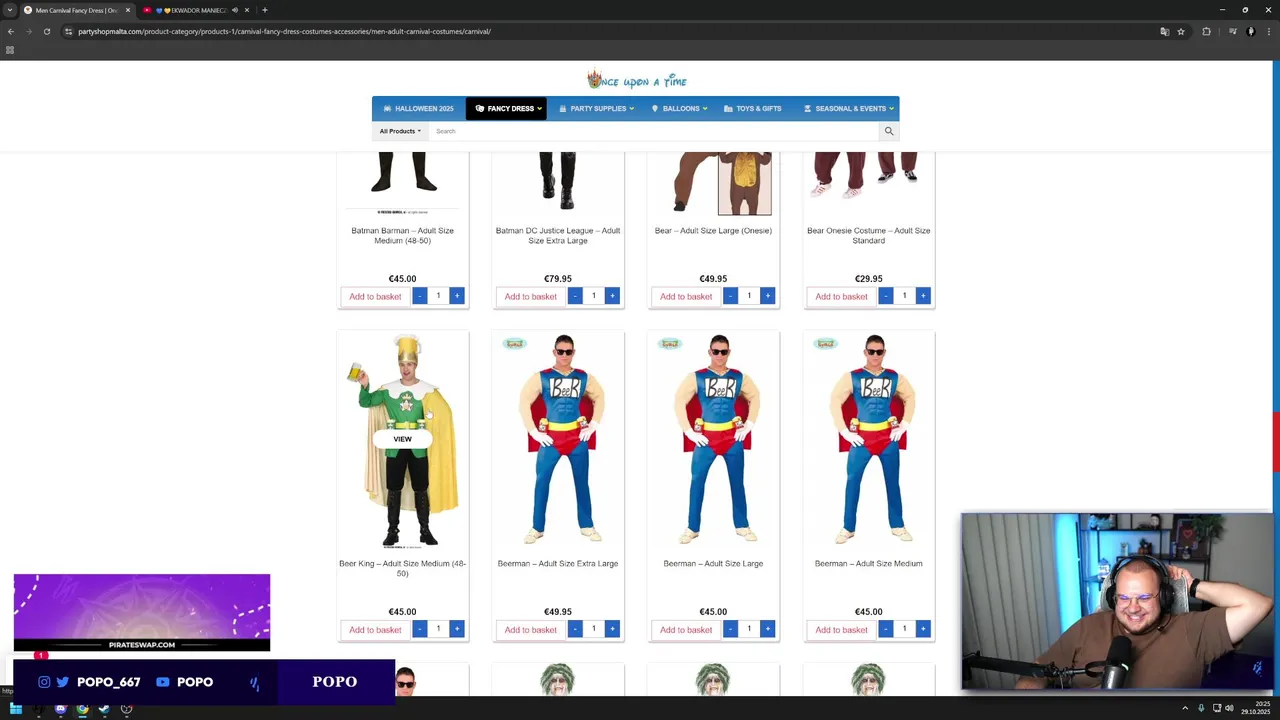Click quantity field for Beerman Adult Size Medium
Viewport: 1280px width, 720px height.
tap(904, 629)
